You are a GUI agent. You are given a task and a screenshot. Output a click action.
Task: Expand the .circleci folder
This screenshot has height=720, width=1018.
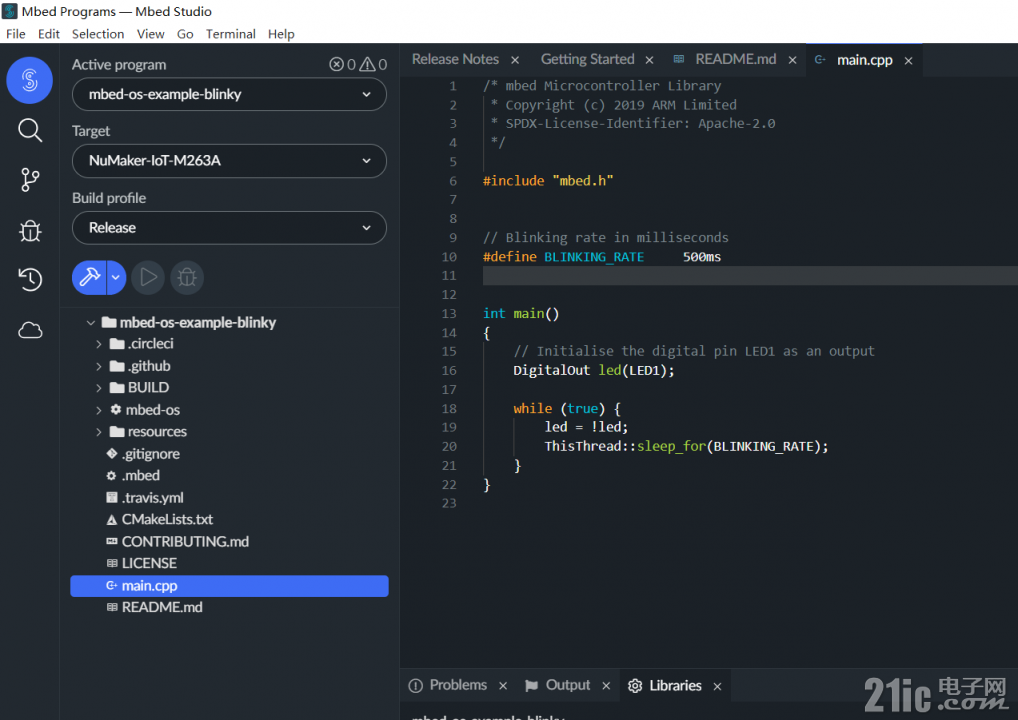coord(99,344)
